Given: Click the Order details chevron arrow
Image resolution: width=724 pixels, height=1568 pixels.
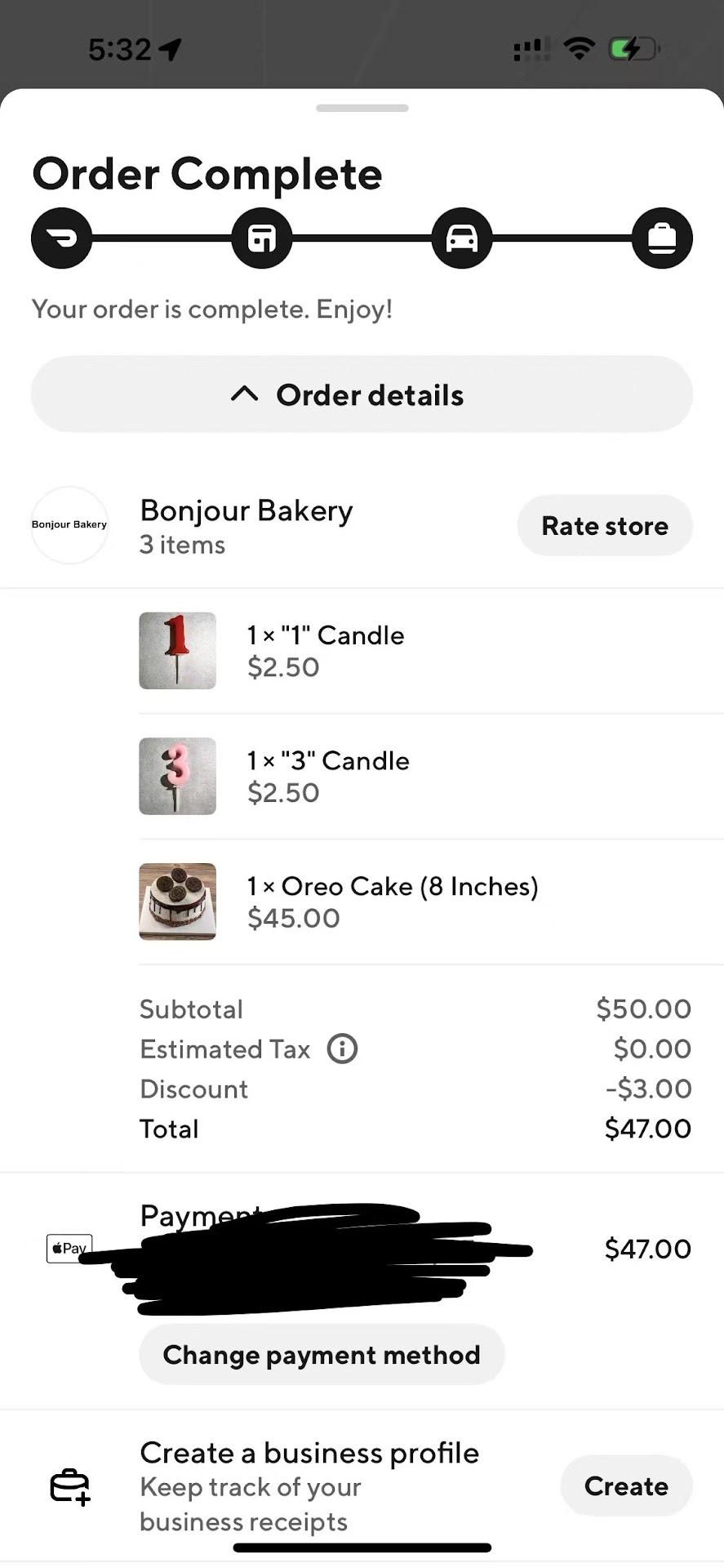Looking at the screenshot, I should 244,394.
